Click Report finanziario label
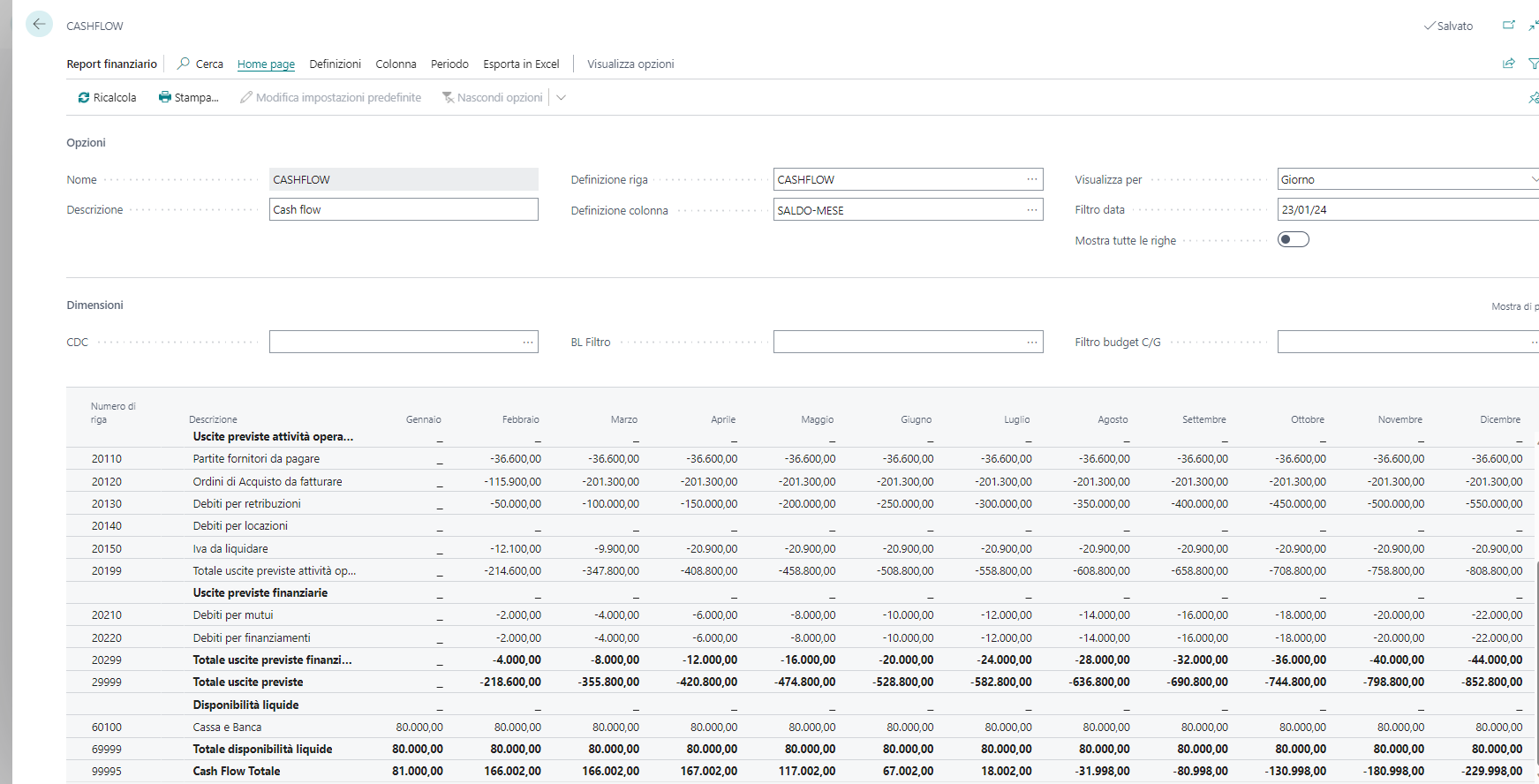Viewport: 1539px width, 784px height. point(112,64)
